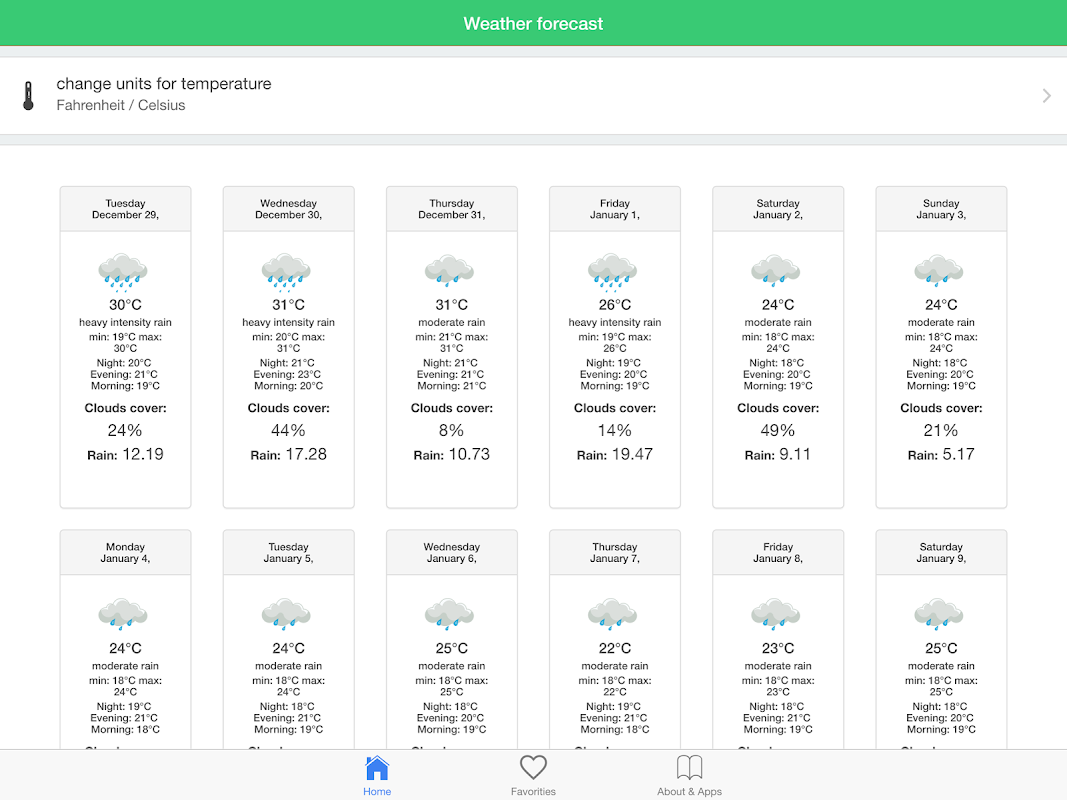Select the Friday January 8 header
1067x800 pixels.
(778, 552)
